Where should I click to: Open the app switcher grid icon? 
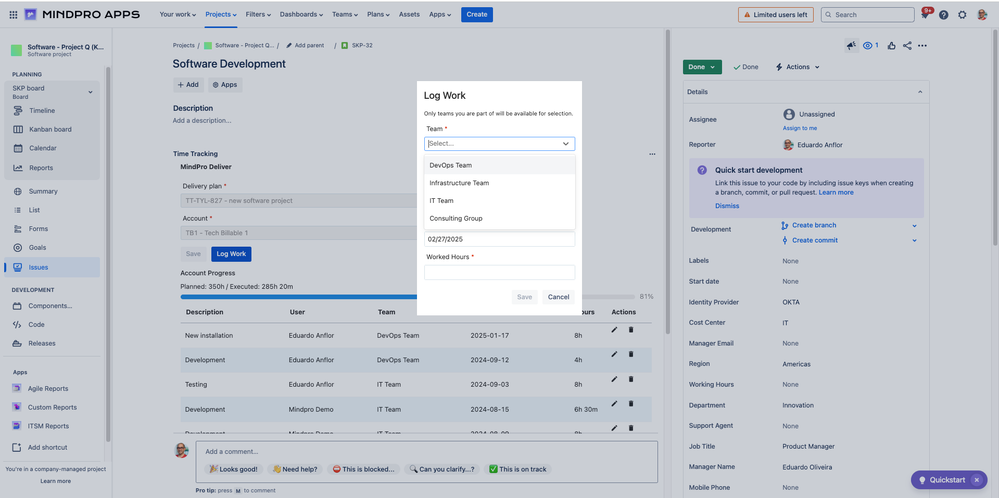click(x=13, y=15)
